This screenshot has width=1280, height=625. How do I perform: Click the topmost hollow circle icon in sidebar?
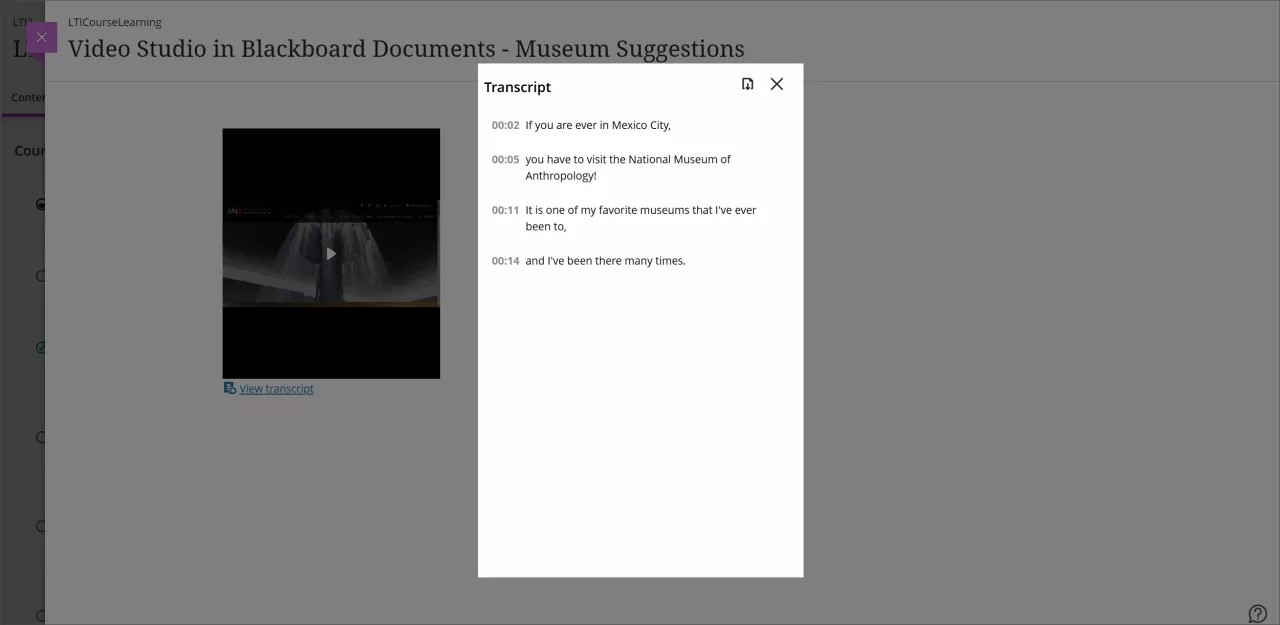pos(41,276)
